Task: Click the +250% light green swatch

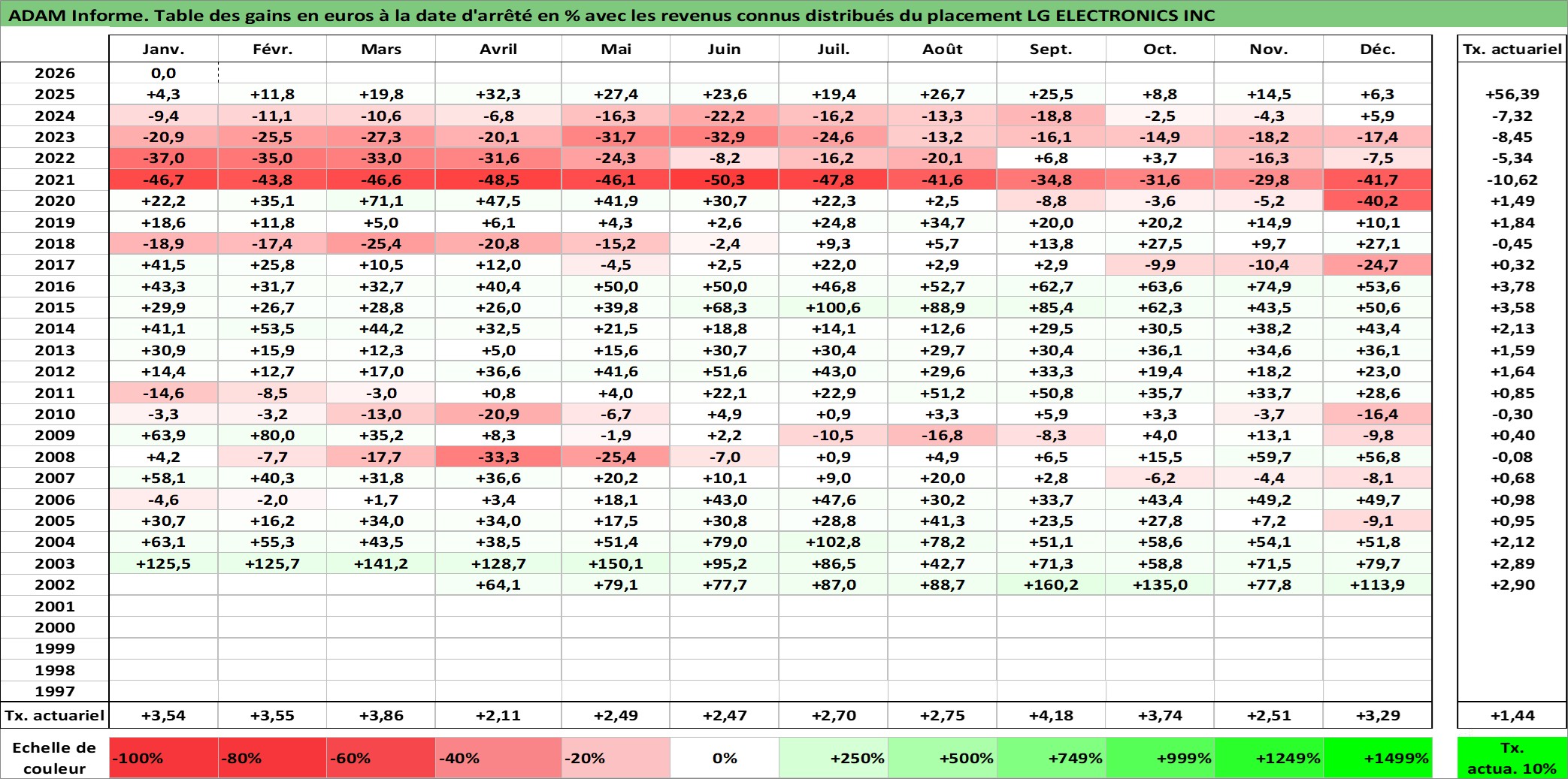Action: pyautogui.click(x=834, y=758)
